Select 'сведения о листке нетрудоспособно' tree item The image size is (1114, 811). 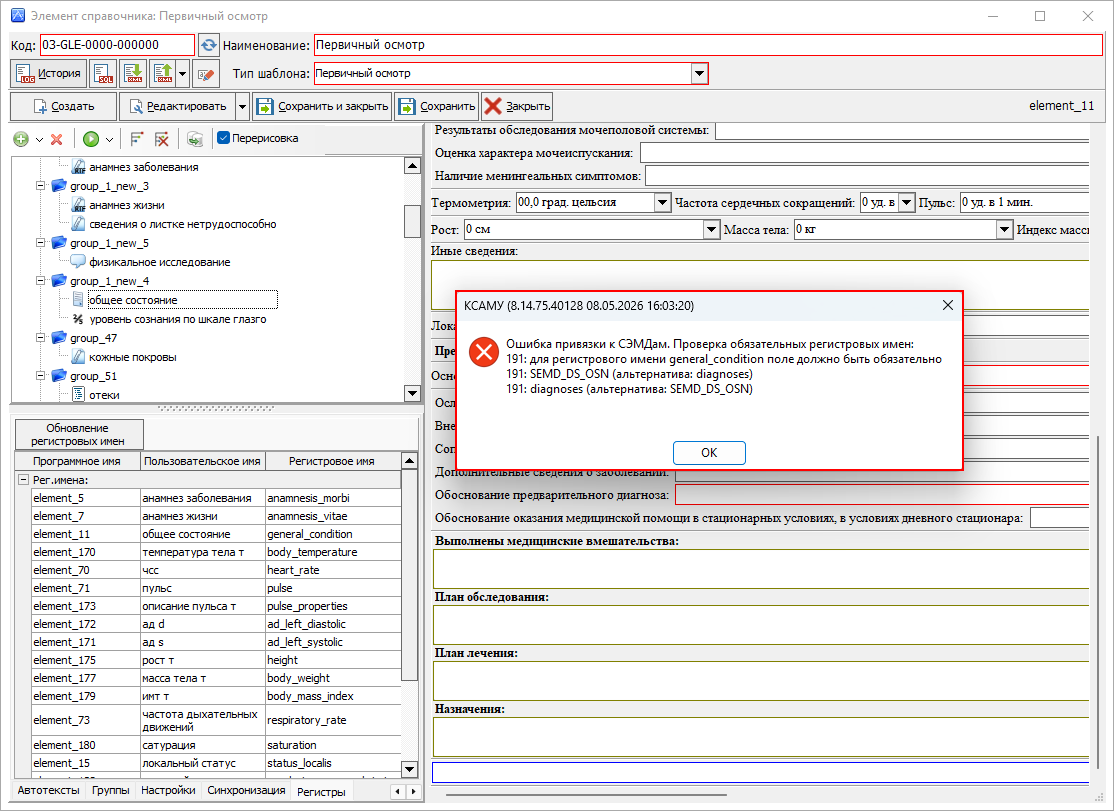(183, 224)
